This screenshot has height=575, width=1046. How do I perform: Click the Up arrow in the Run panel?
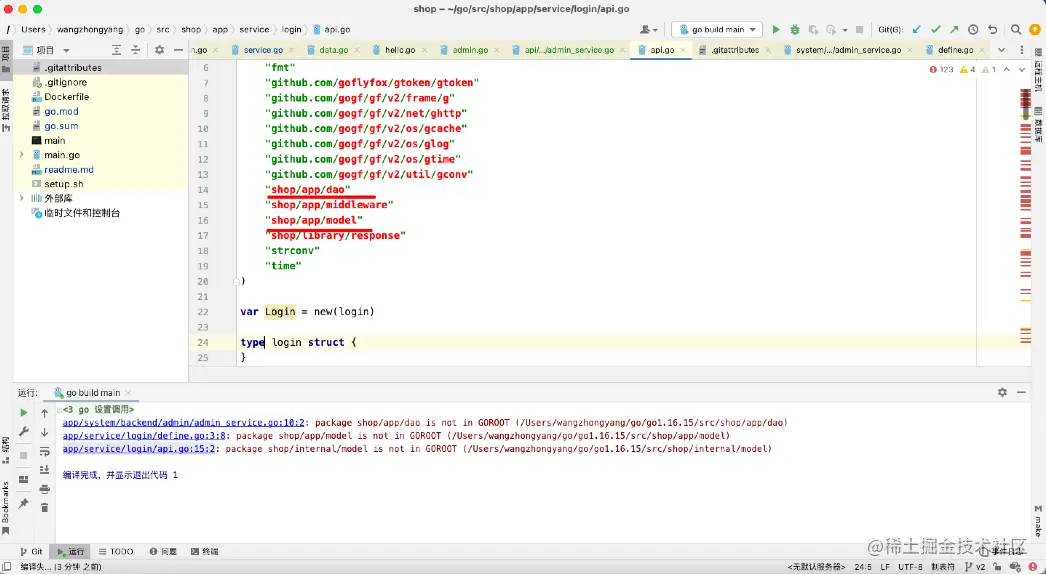pyautogui.click(x=45, y=414)
